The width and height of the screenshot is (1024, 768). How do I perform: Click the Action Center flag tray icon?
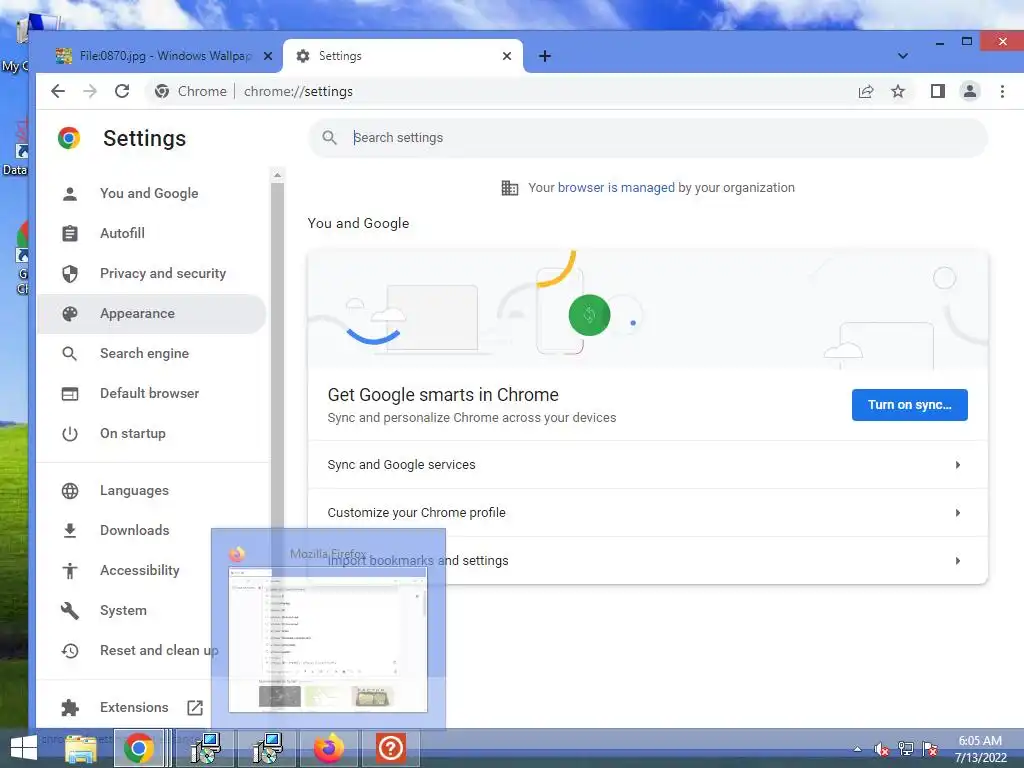coord(930,749)
